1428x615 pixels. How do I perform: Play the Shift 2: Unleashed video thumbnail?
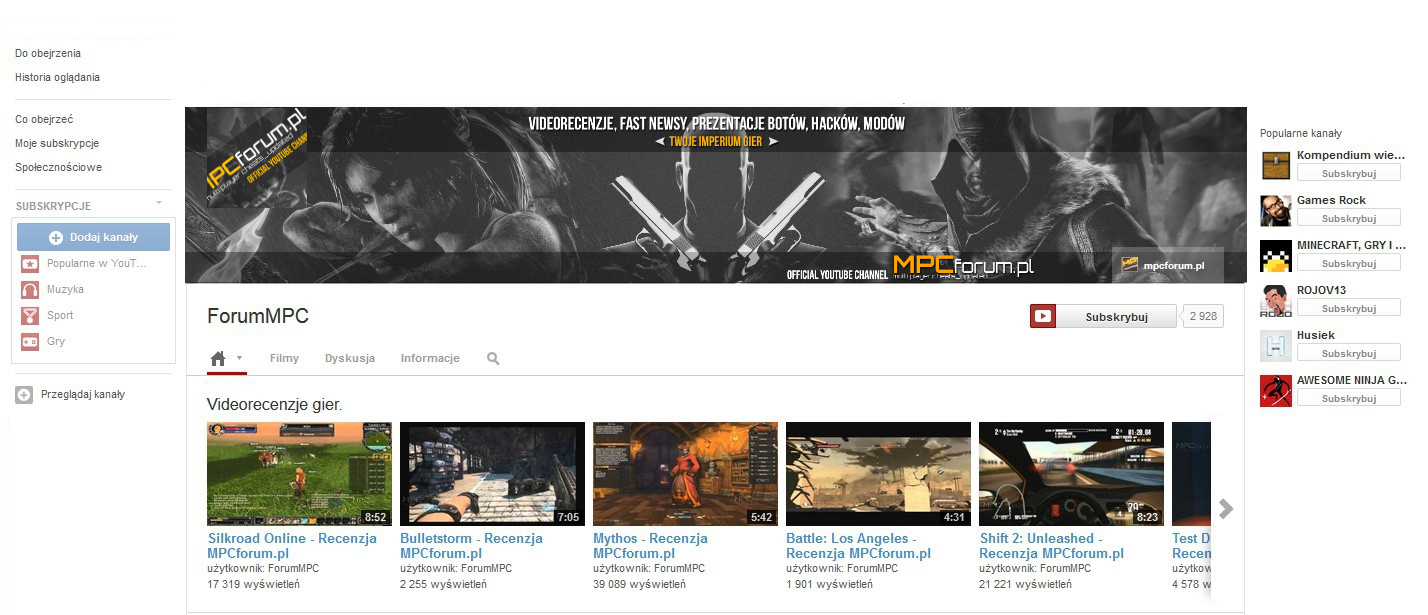(x=1071, y=474)
